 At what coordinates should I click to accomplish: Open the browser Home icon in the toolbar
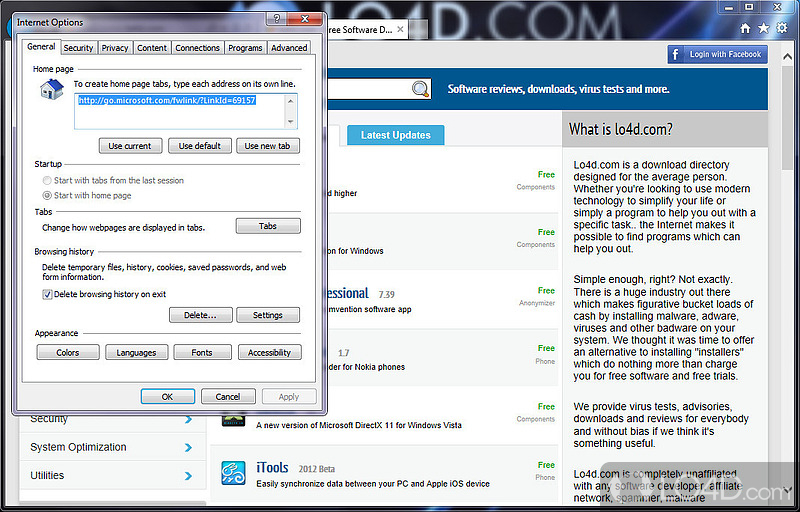(745, 28)
